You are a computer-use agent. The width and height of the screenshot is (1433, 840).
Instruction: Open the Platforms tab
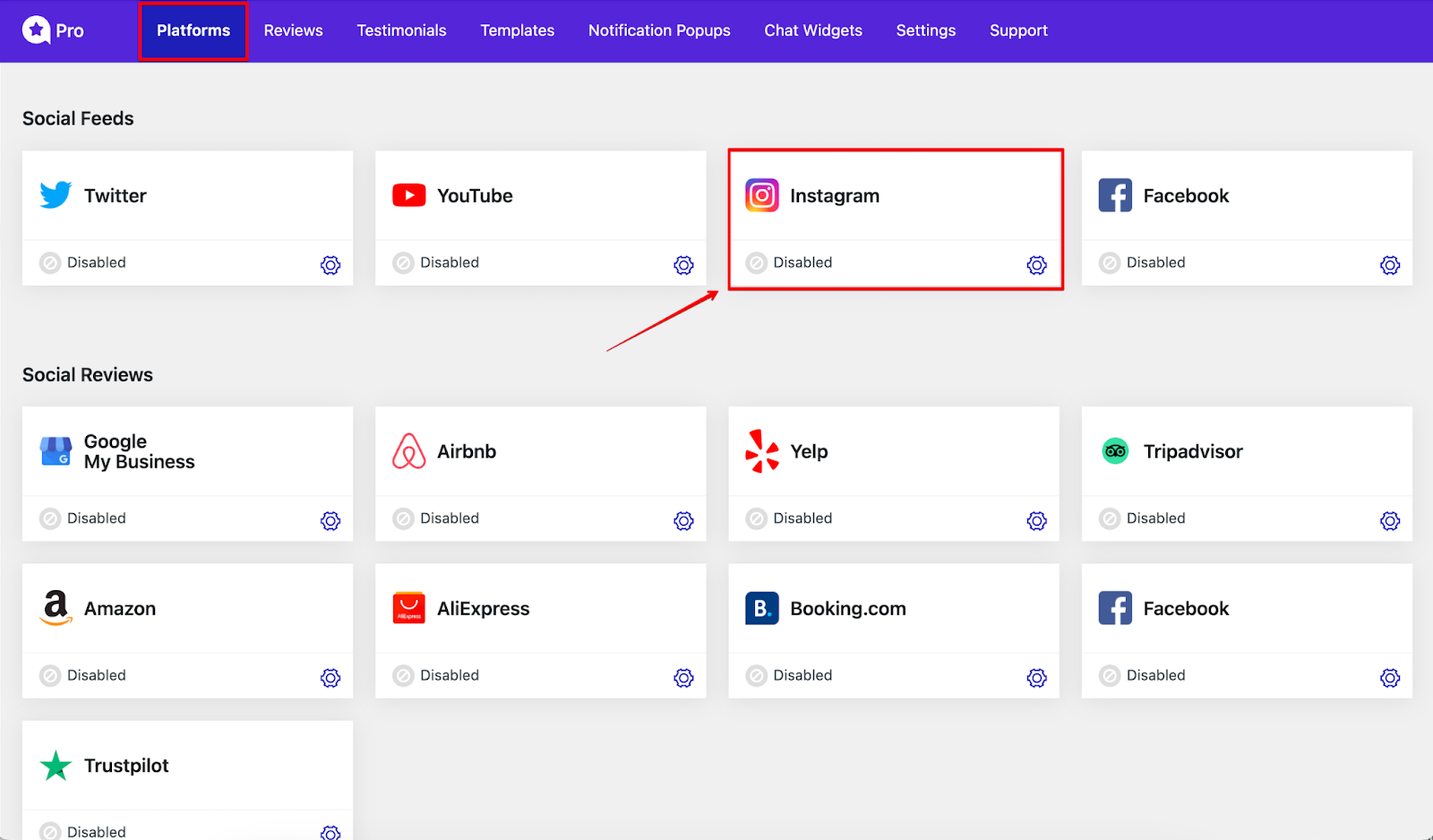193,30
